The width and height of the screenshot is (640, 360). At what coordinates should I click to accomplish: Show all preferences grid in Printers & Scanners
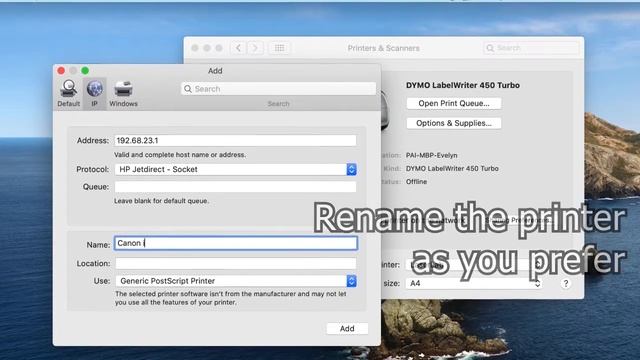(x=279, y=48)
